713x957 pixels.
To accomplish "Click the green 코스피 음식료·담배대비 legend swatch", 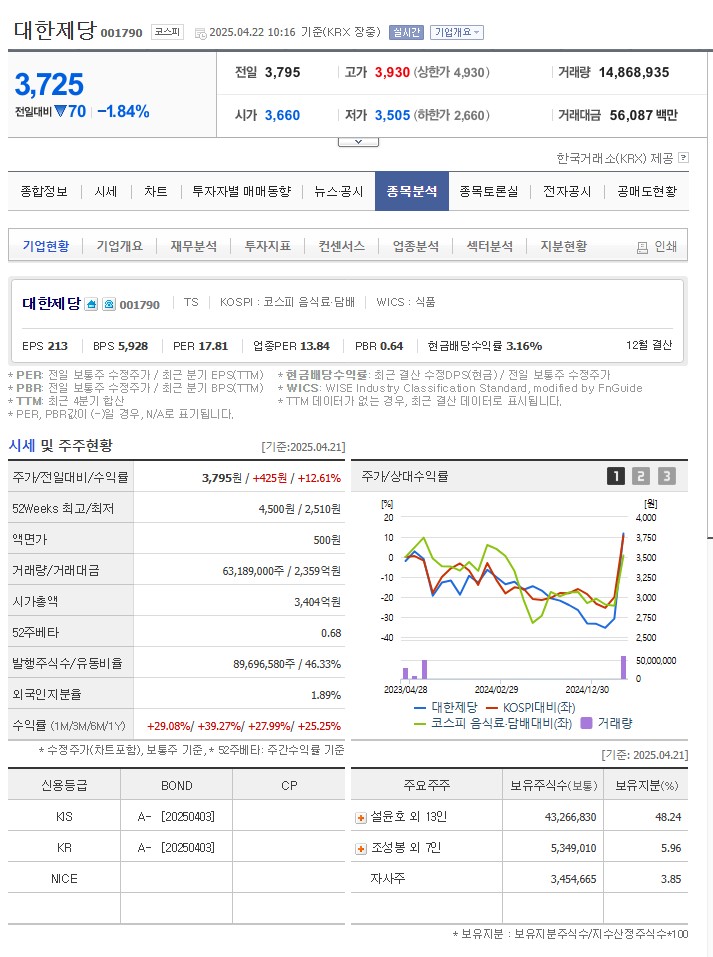I will (x=419, y=724).
